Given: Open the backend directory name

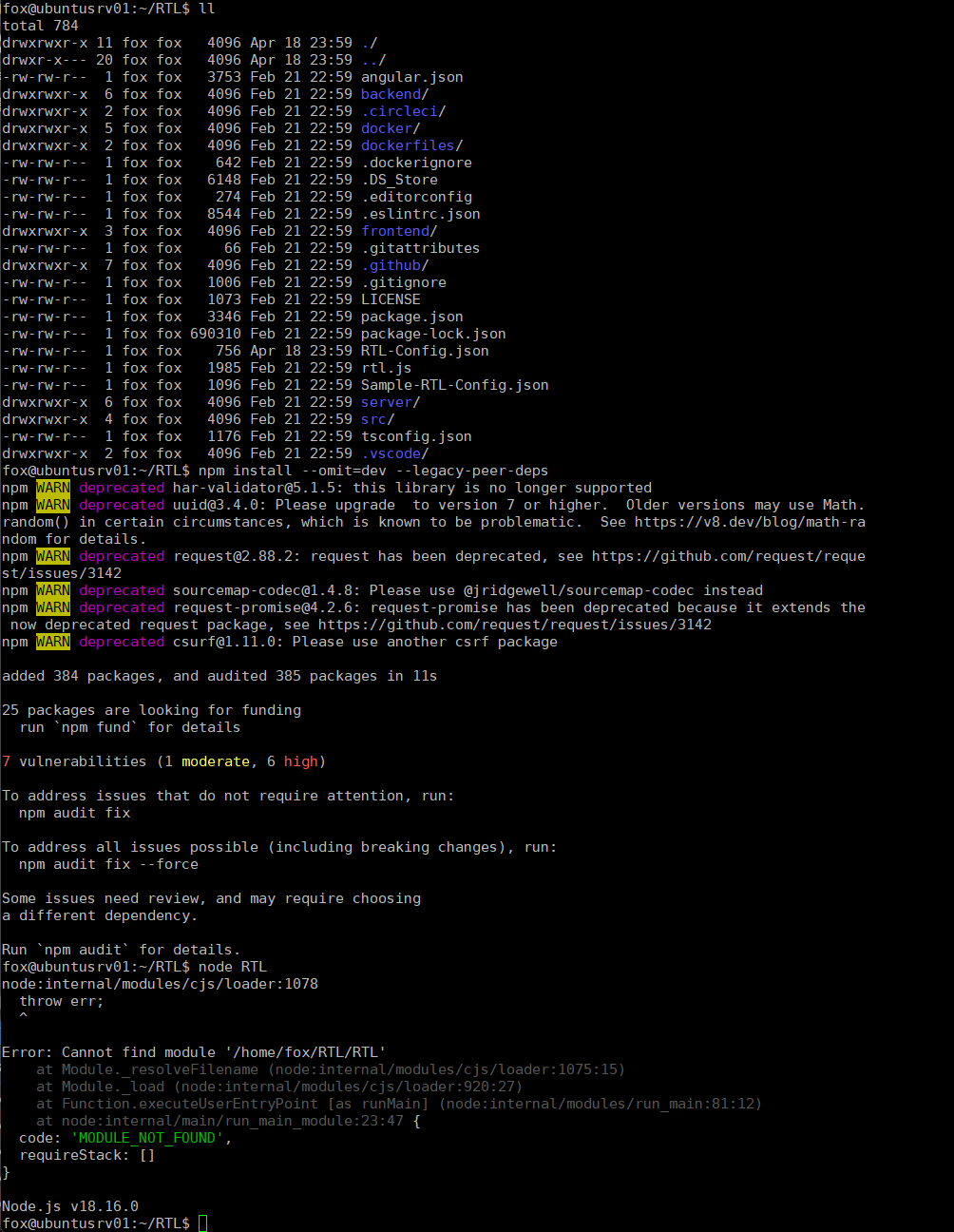Looking at the screenshot, I should pyautogui.click(x=388, y=93).
